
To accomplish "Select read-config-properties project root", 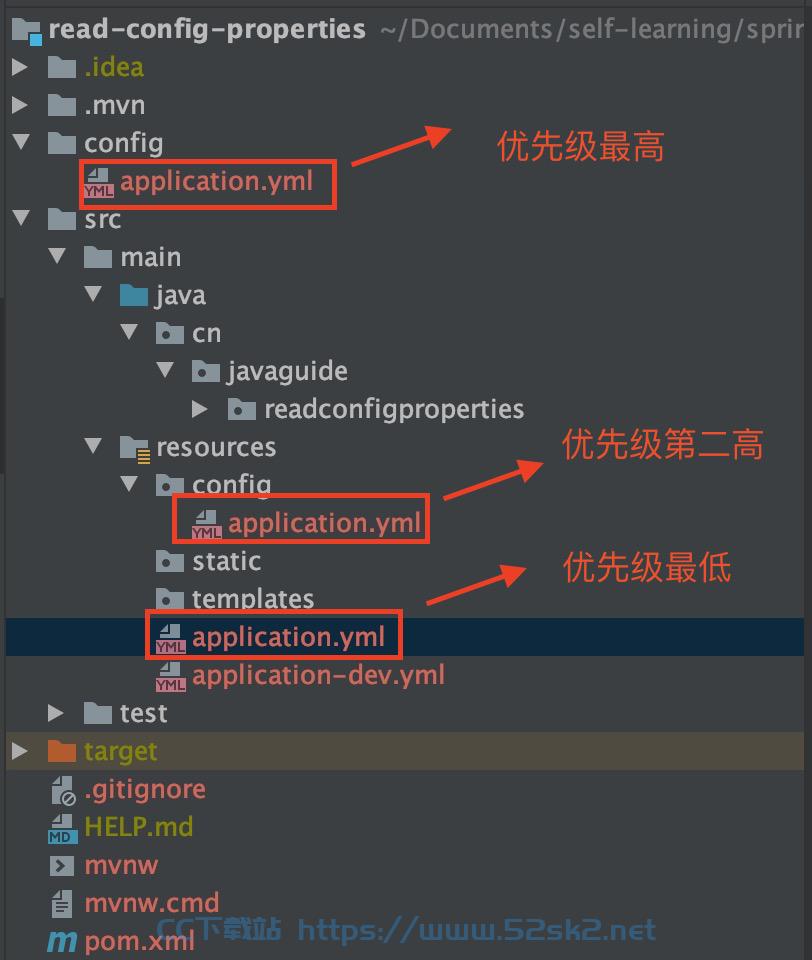I will click(207, 29).
